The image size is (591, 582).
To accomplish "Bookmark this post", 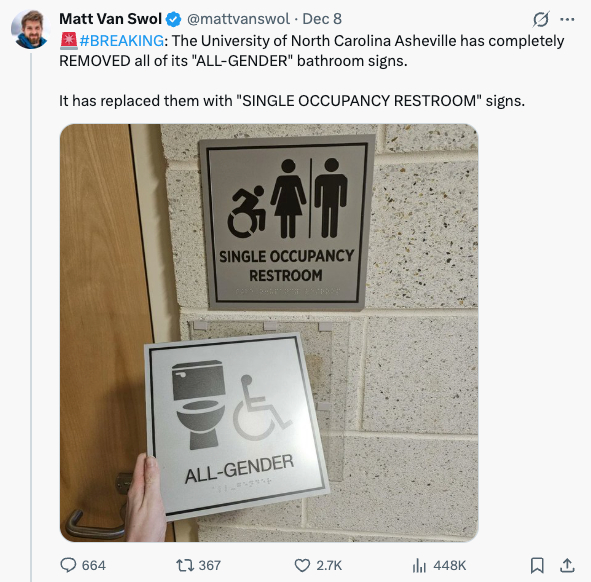I will pyautogui.click(x=537, y=565).
